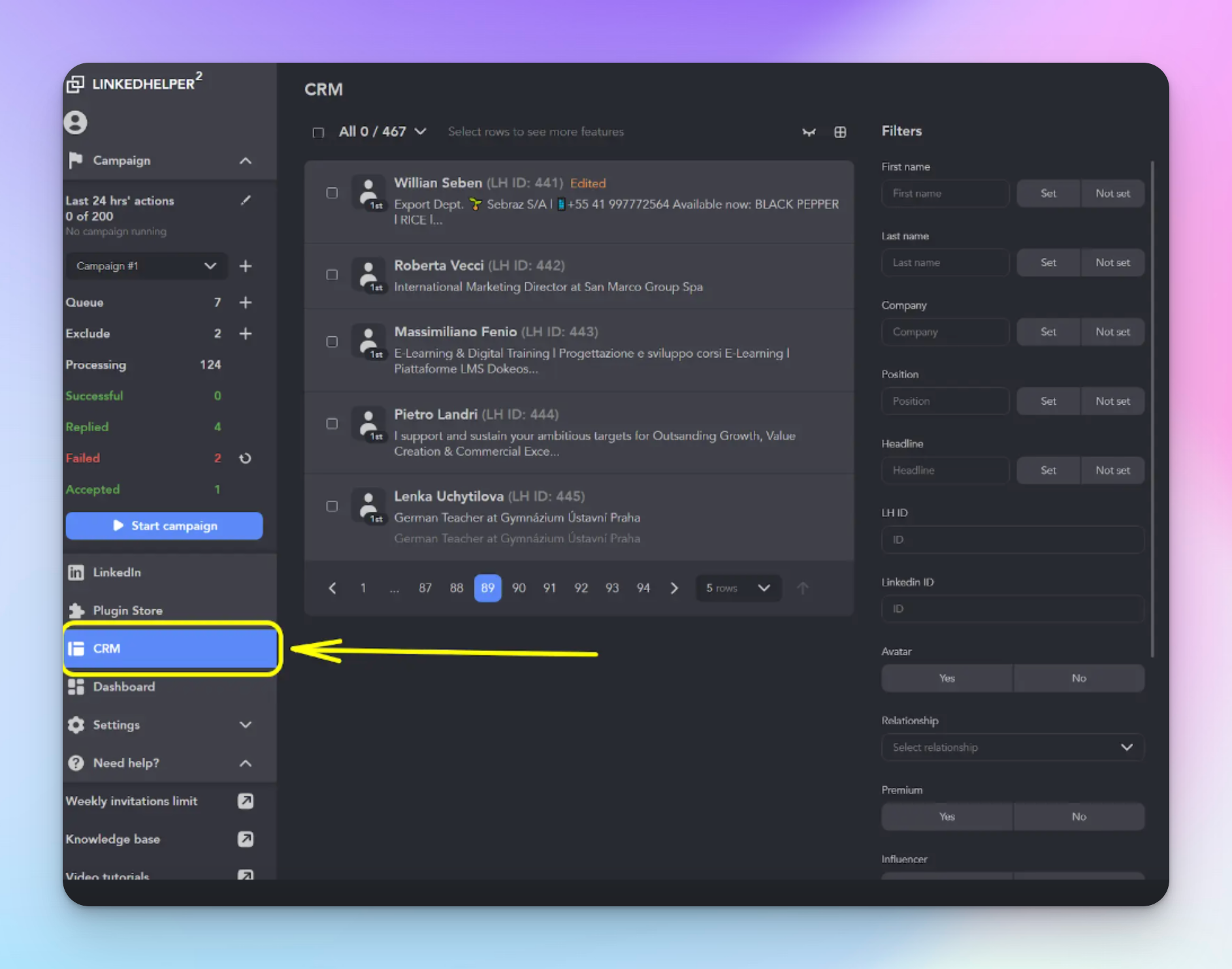Expand the Settings menu chevron
The width and height of the screenshot is (1232, 969).
point(246,725)
